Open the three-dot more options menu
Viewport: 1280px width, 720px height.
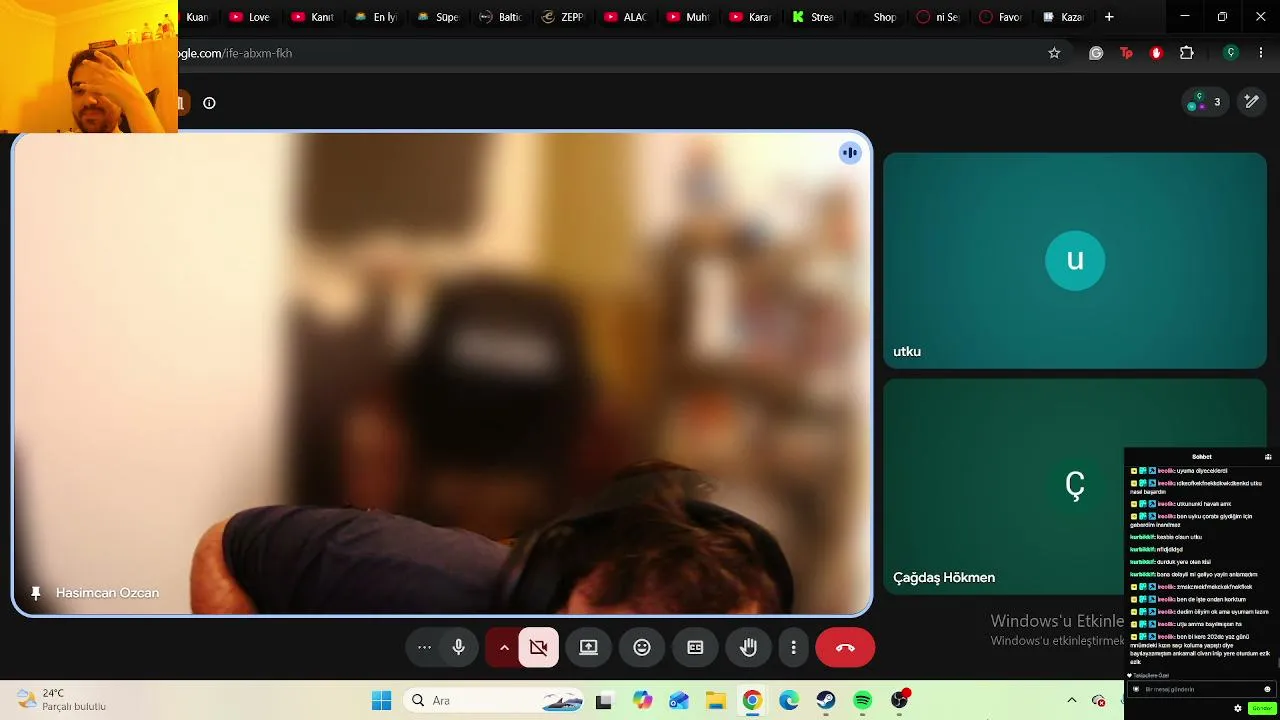pyautogui.click(x=793, y=647)
